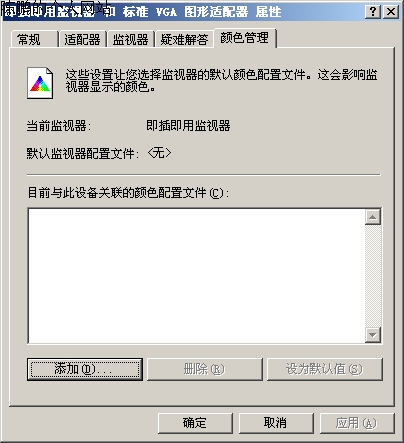The height and width of the screenshot is (443, 404).
Task: Click the question mark help button
Action: point(373,12)
